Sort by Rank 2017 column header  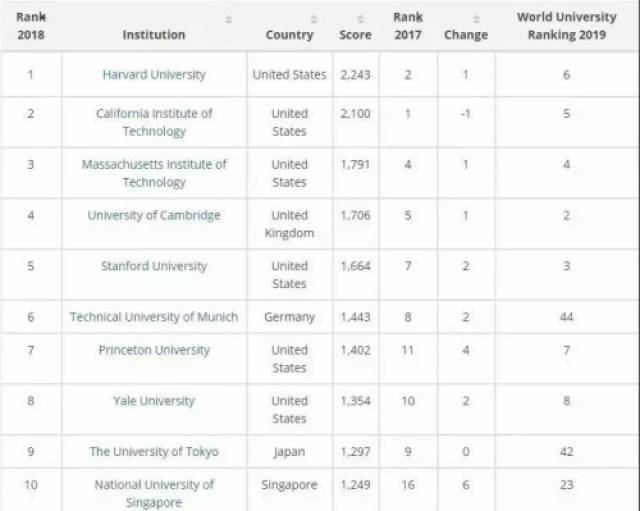408,26
